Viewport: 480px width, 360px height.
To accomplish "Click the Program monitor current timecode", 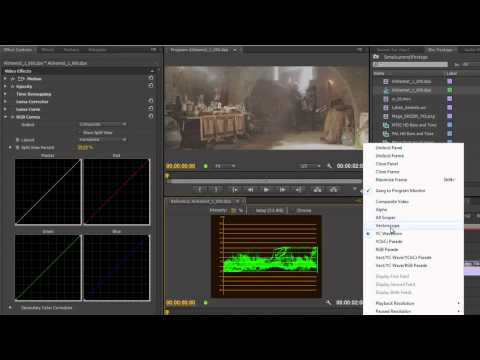I will point(181,166).
